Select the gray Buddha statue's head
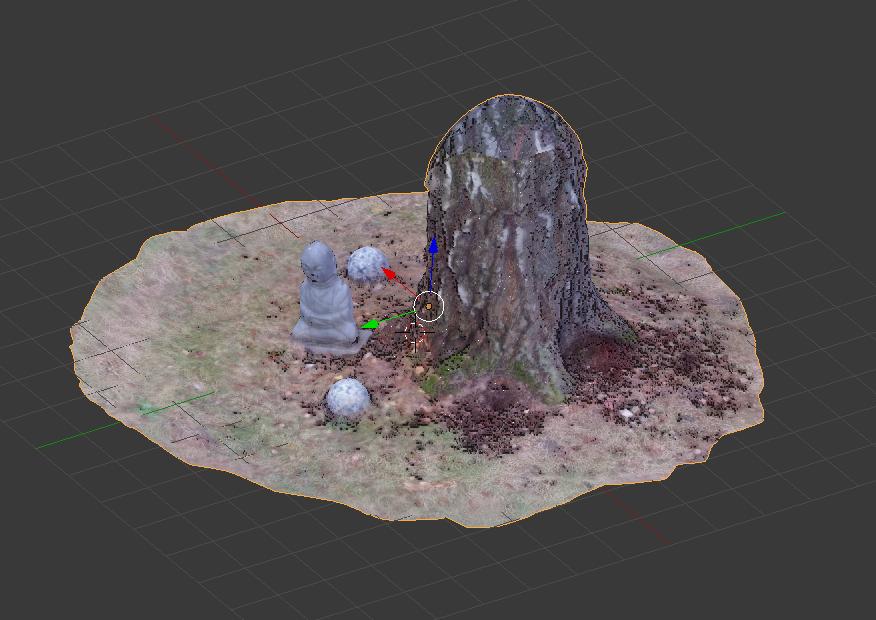This screenshot has height=620, width=876. (x=318, y=263)
